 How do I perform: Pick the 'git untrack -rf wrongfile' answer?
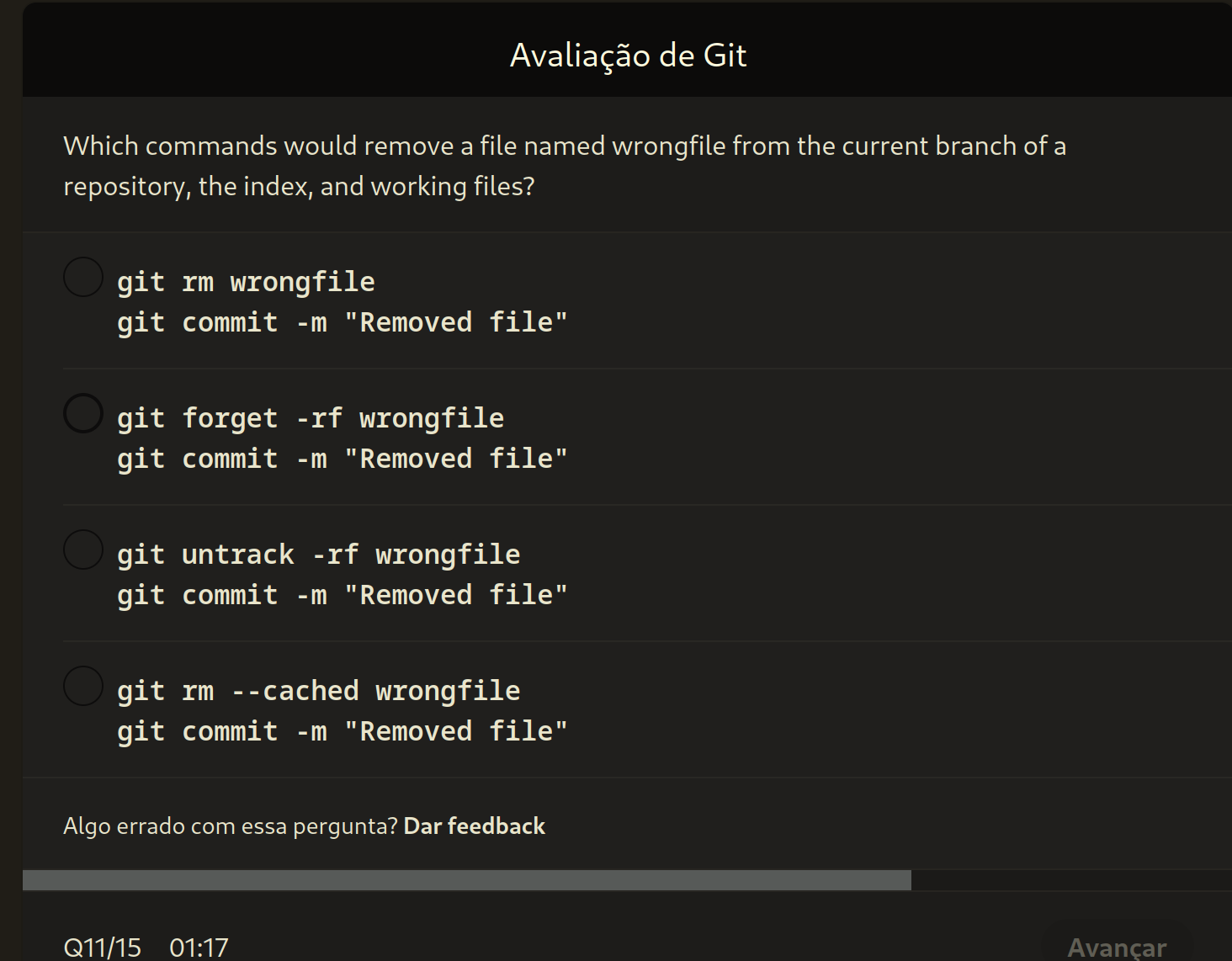[82, 549]
